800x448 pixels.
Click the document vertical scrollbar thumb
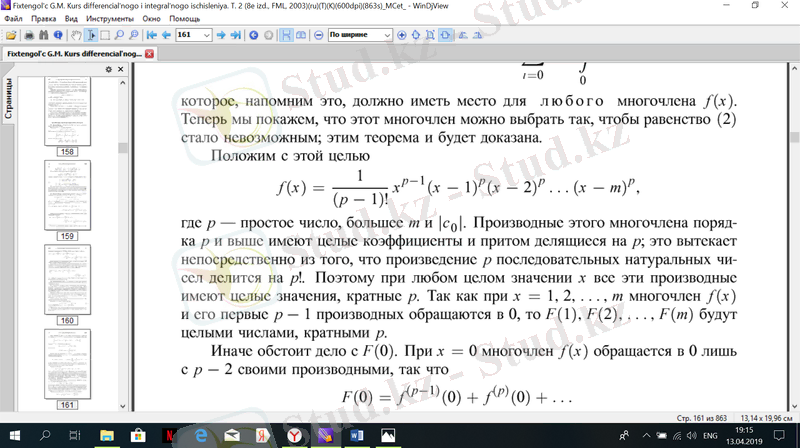(x=794, y=137)
